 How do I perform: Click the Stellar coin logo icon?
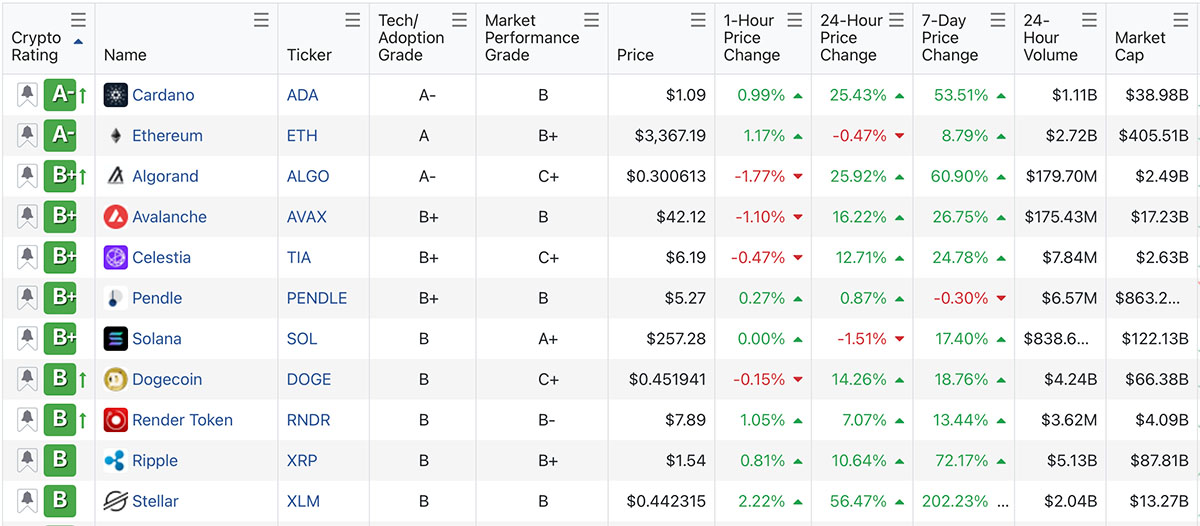tap(116, 501)
